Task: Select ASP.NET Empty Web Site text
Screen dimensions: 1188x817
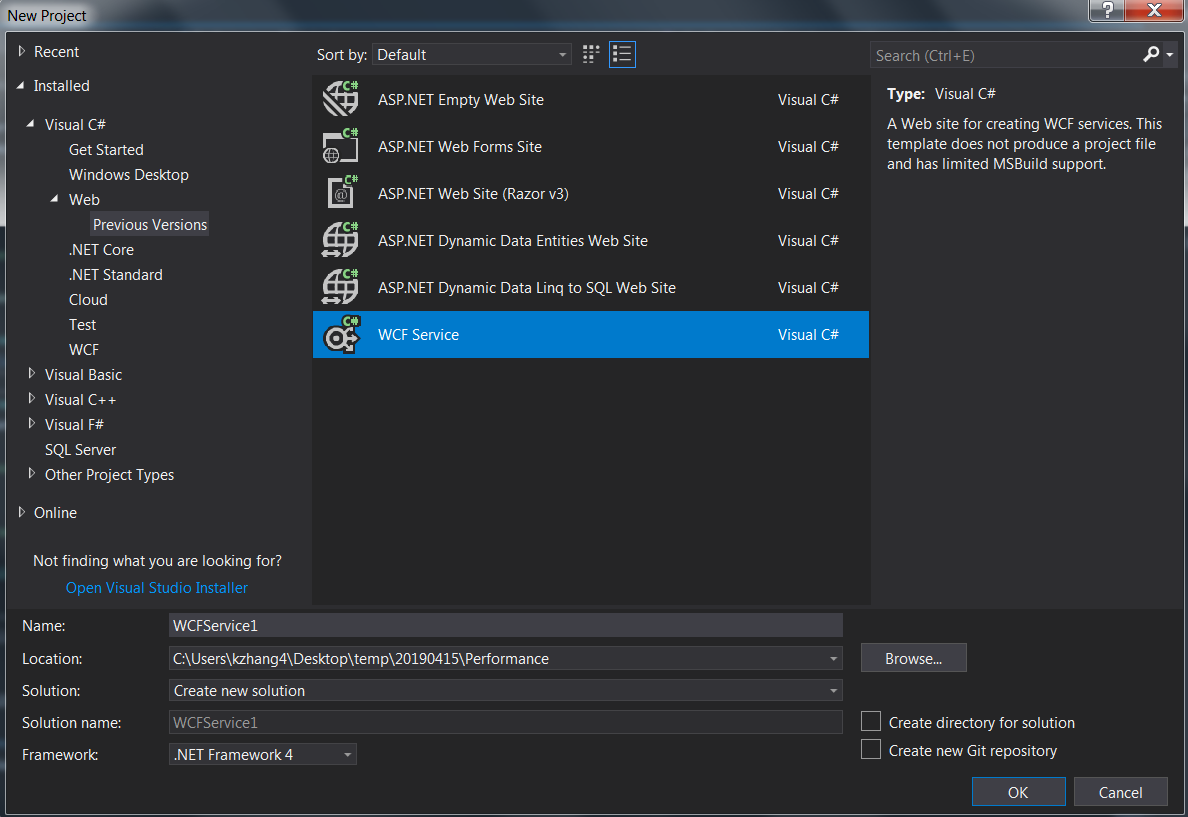Action: point(461,100)
